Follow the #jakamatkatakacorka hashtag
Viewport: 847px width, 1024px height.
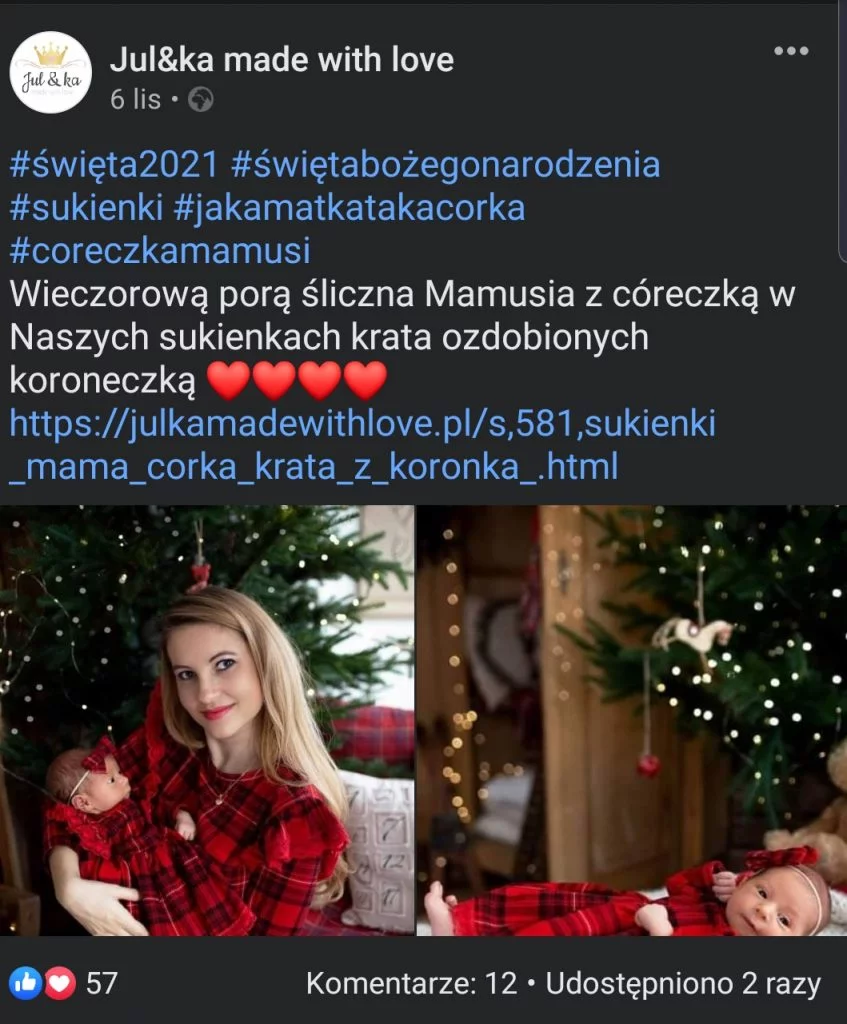click(x=349, y=208)
